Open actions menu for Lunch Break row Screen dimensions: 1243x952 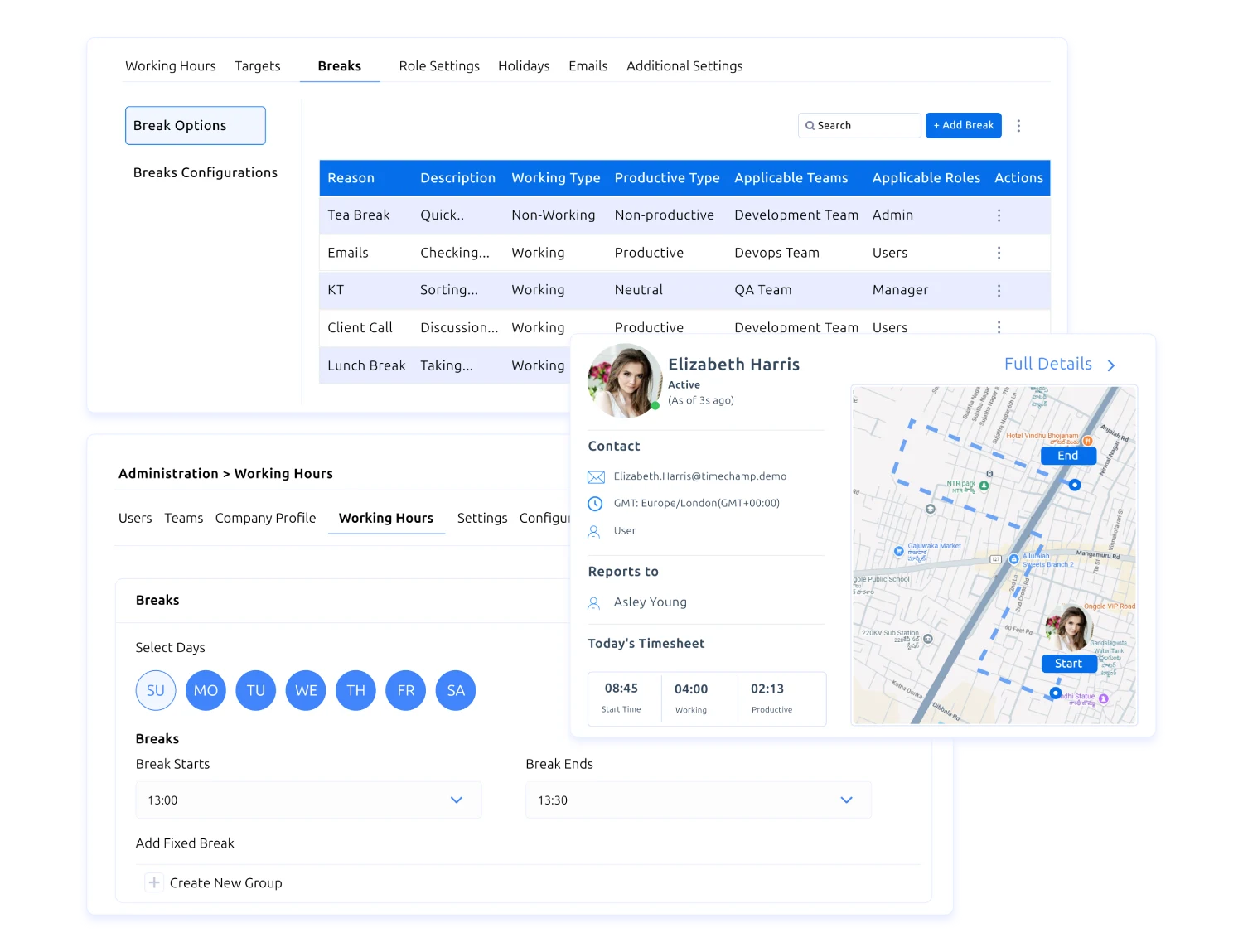click(x=999, y=365)
